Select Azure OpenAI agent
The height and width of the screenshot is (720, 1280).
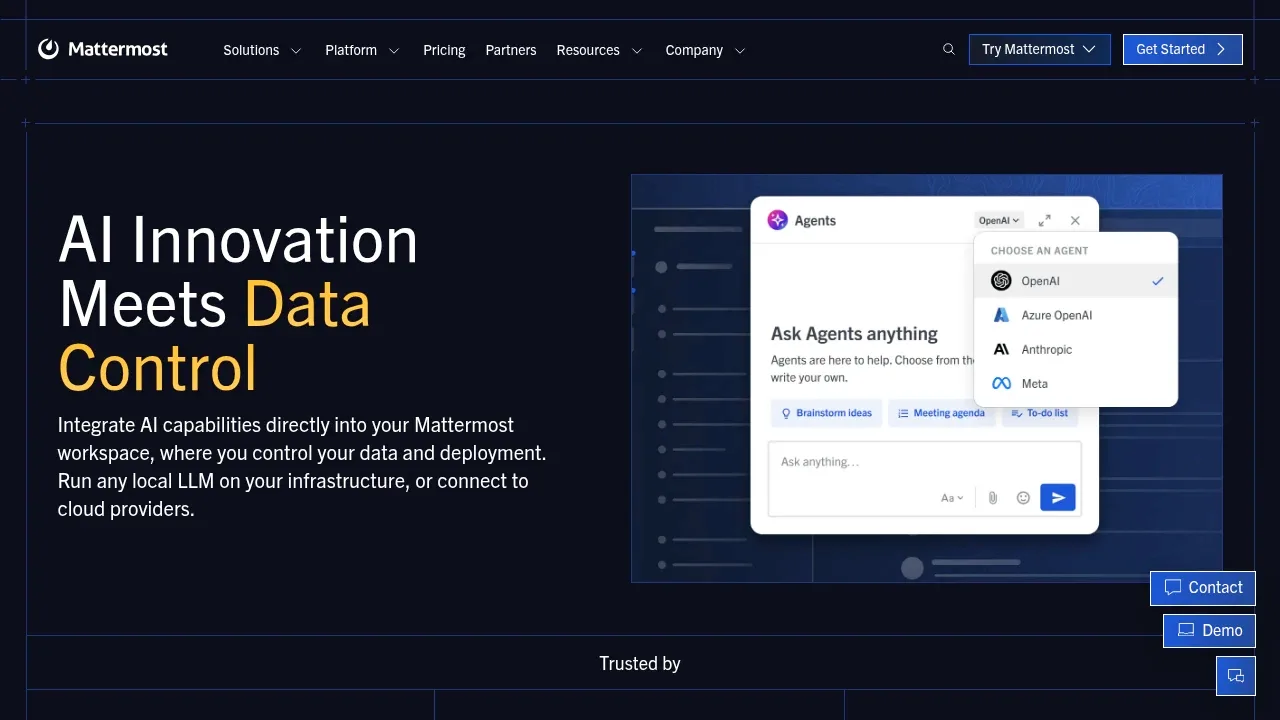pyautogui.click(x=1075, y=315)
